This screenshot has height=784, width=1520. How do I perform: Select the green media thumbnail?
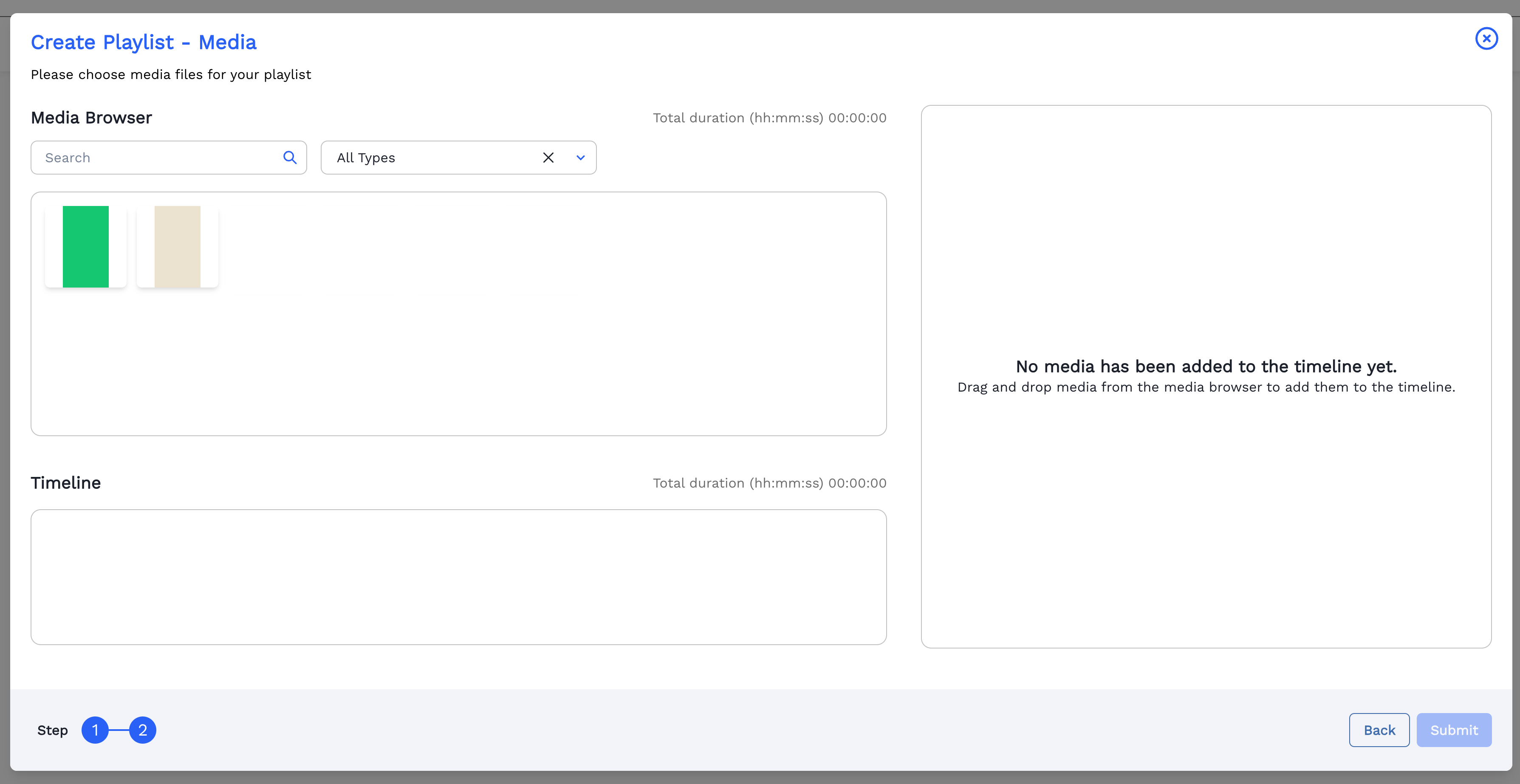[x=85, y=247]
